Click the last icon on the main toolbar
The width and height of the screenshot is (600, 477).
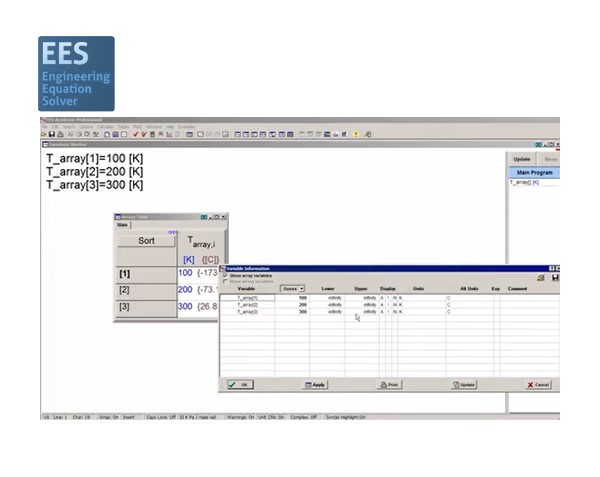(368, 134)
